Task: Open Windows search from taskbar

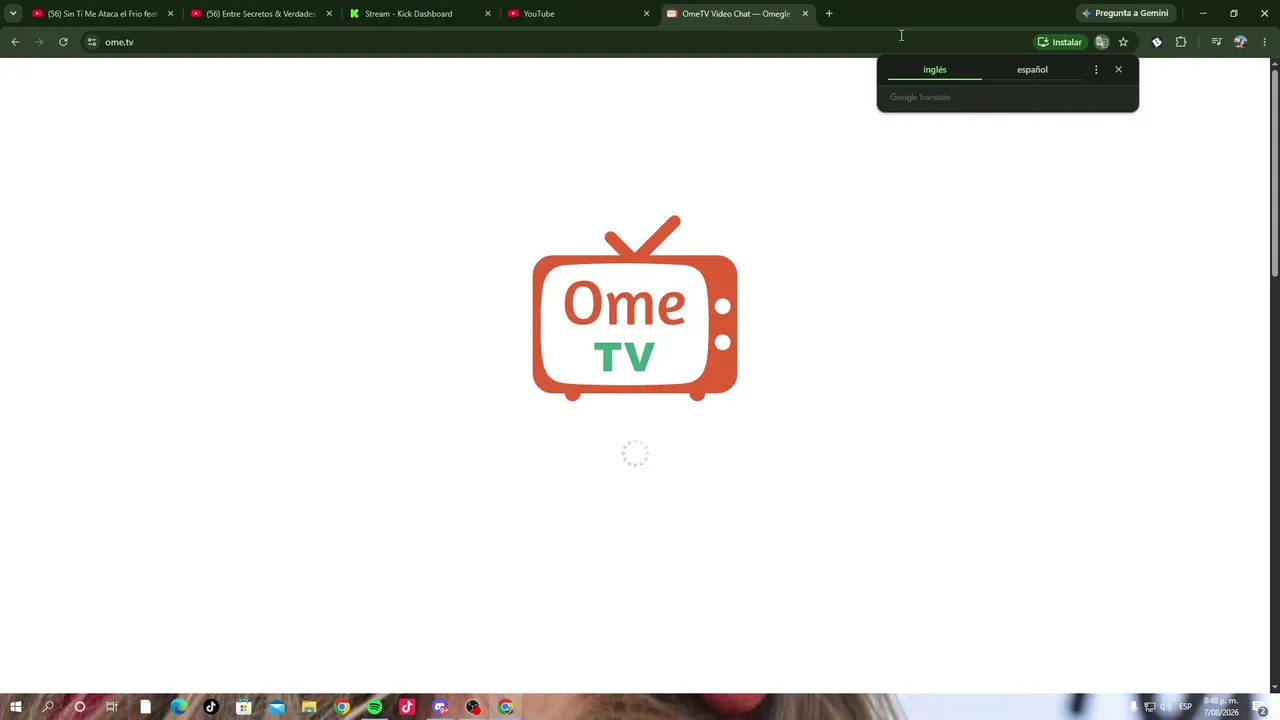Action: [48, 707]
